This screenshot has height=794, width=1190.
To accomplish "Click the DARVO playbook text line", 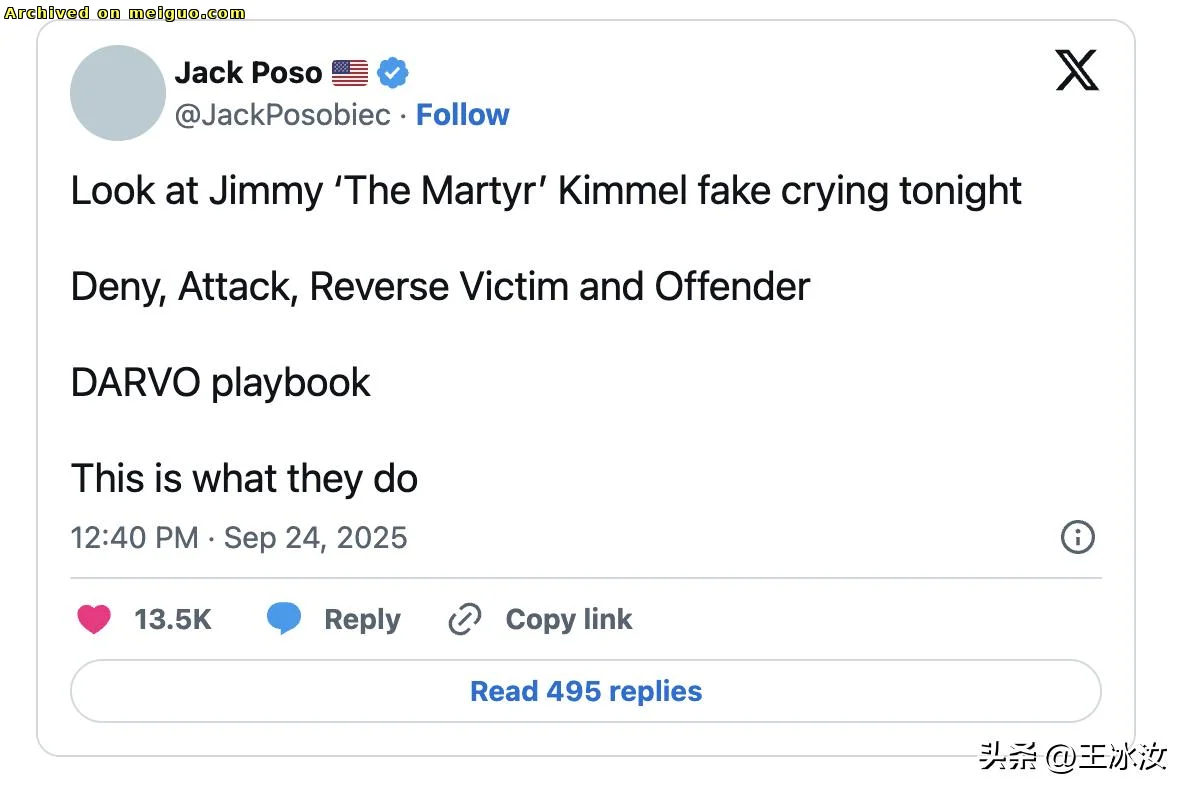I will point(220,383).
